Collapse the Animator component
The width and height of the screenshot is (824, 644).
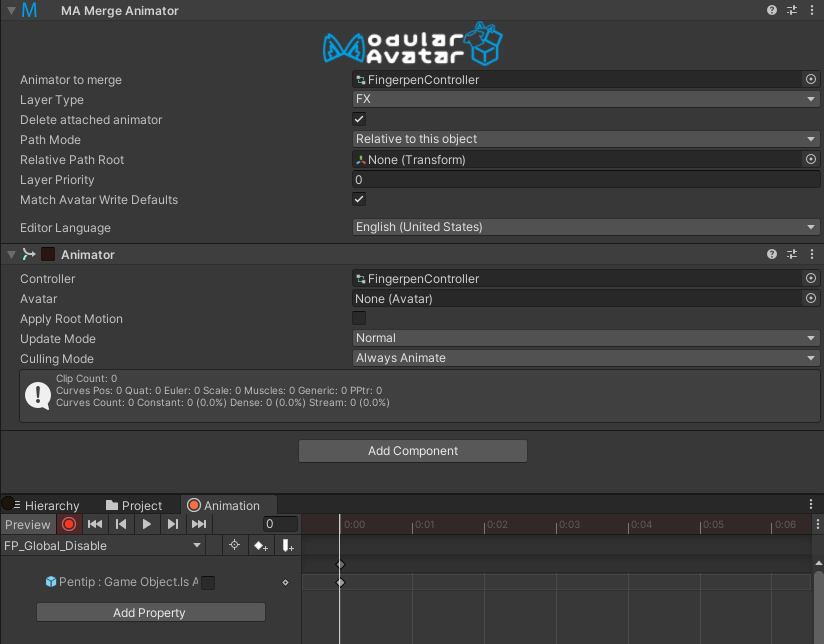point(11,254)
